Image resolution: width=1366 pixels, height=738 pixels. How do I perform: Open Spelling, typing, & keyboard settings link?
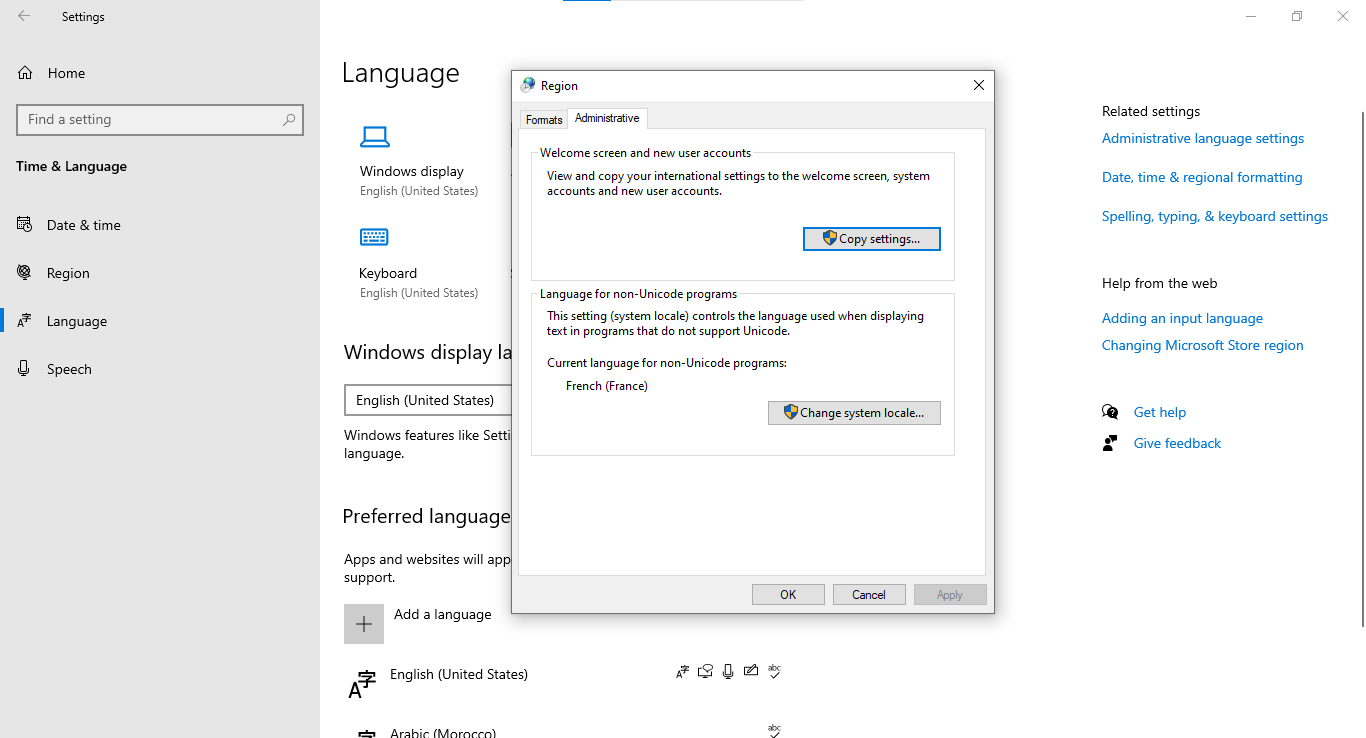coord(1215,216)
